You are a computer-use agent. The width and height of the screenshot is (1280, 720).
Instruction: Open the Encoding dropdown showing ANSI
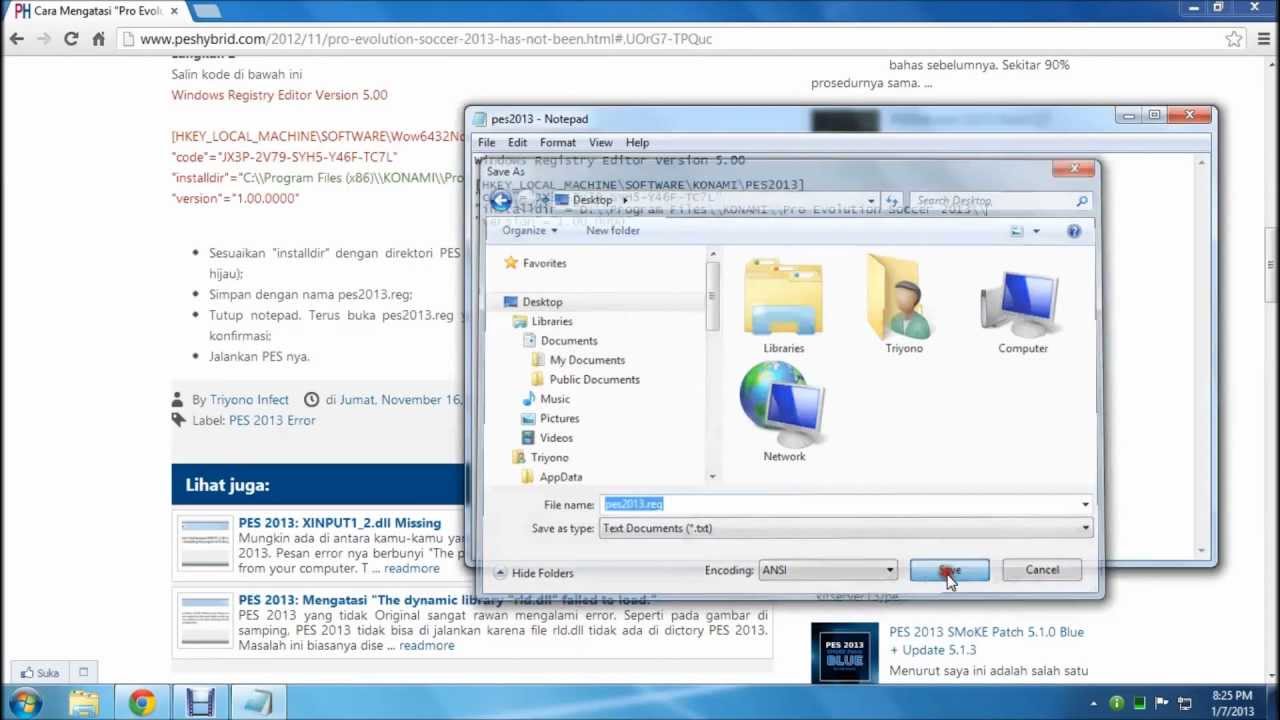827,570
